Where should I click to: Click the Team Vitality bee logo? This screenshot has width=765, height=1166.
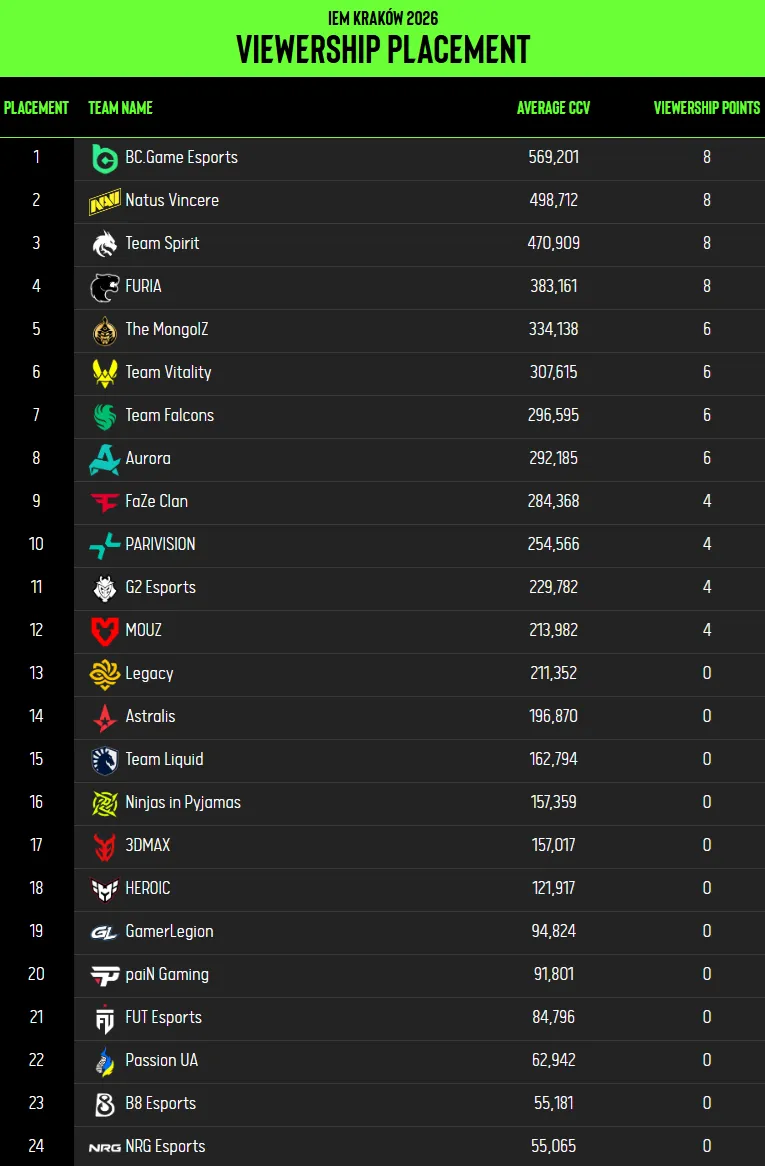coord(104,373)
